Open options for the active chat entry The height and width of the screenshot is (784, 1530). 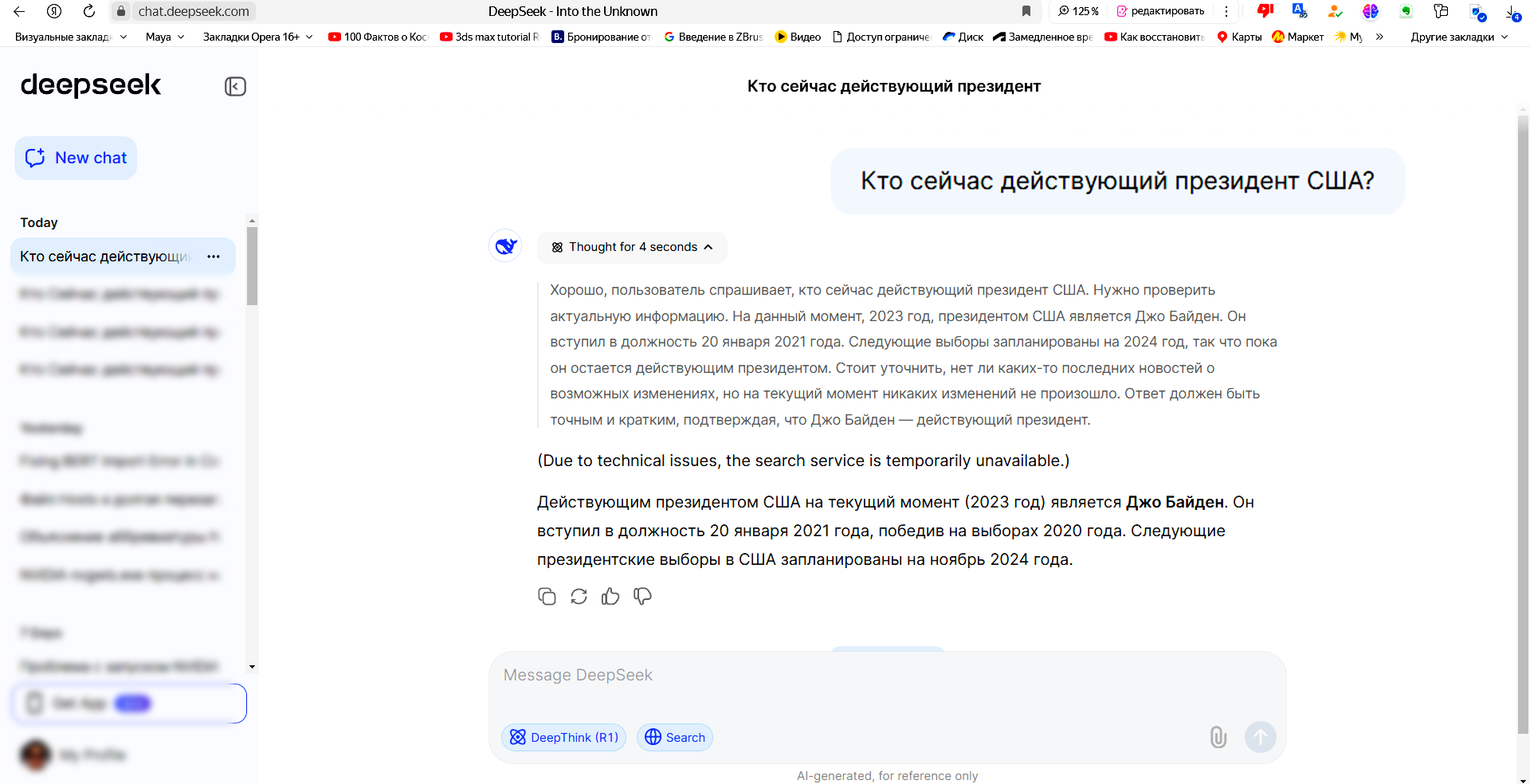214,257
